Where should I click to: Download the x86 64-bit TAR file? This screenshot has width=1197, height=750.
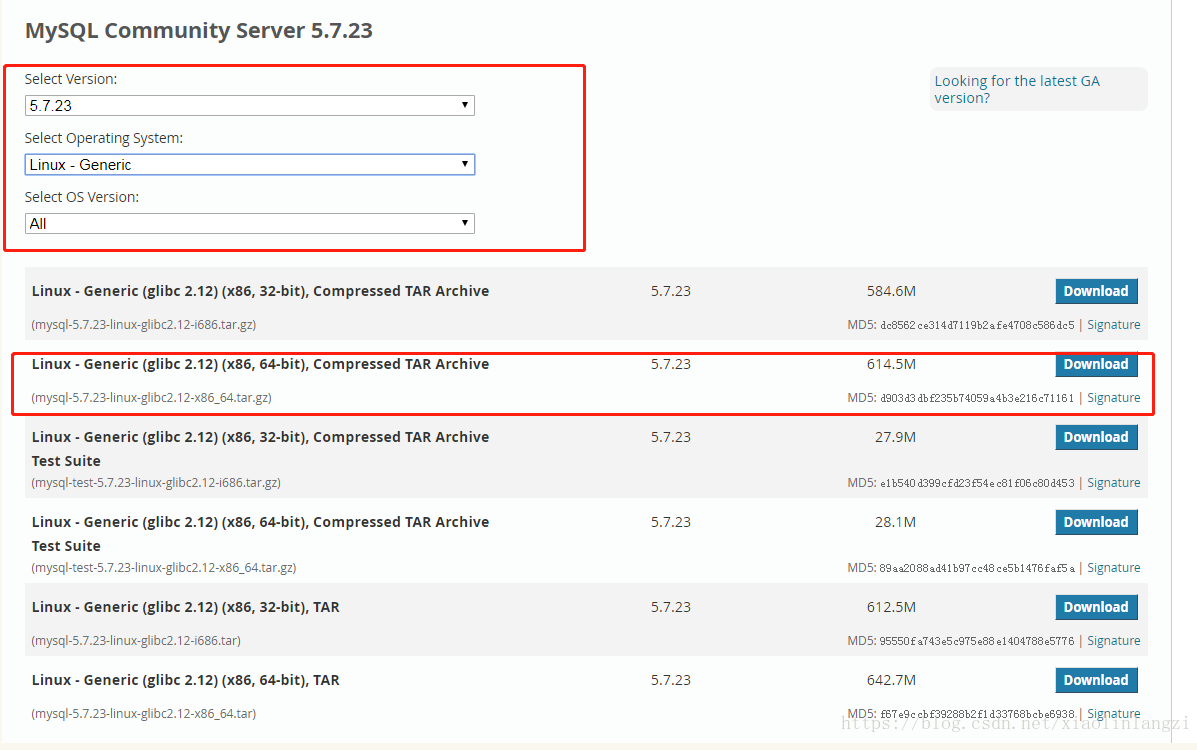pyautogui.click(x=1096, y=680)
